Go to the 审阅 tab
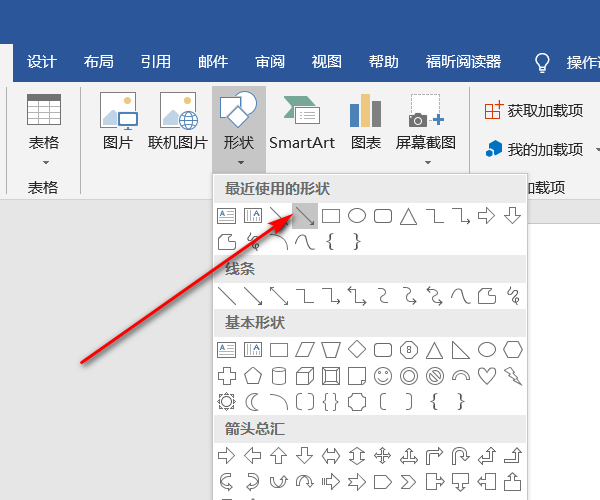The width and height of the screenshot is (600, 500). (270, 62)
